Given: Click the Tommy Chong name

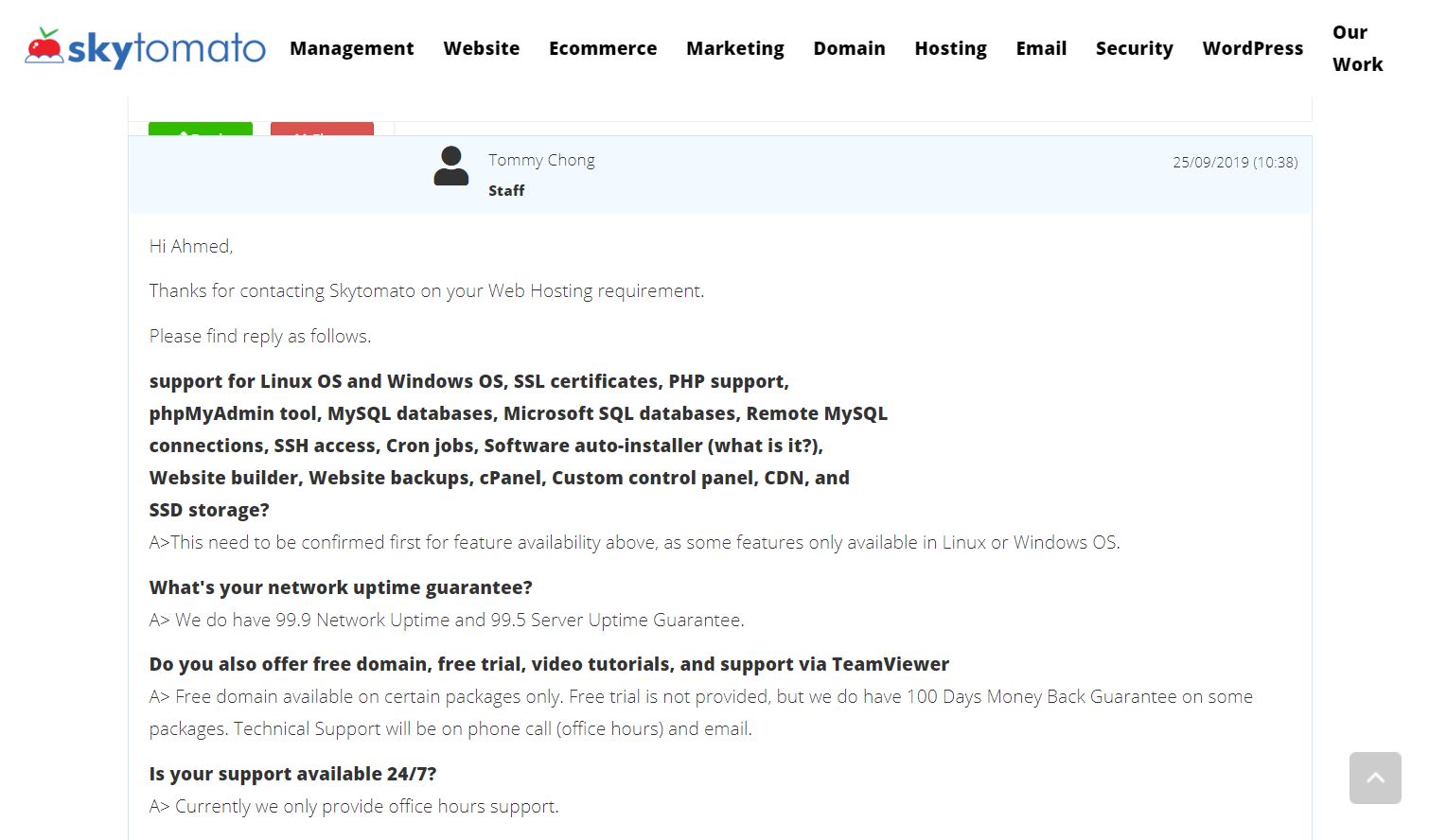Looking at the screenshot, I should (x=541, y=160).
